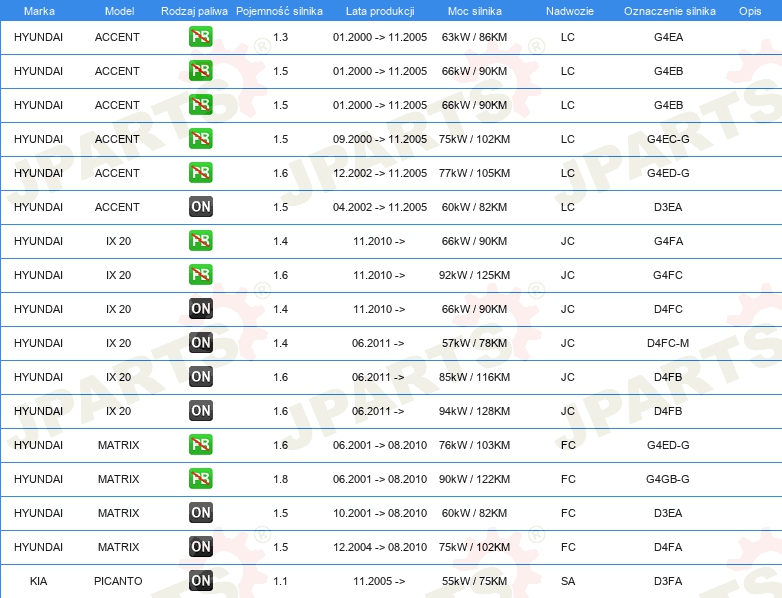This screenshot has height=598, width=782.
Task: Select body code SA
Action: (x=568, y=581)
